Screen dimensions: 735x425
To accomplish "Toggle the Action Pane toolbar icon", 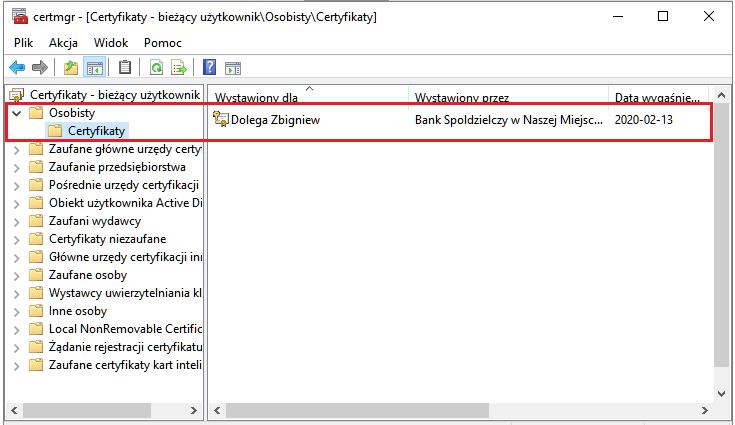I will pyautogui.click(x=232, y=68).
